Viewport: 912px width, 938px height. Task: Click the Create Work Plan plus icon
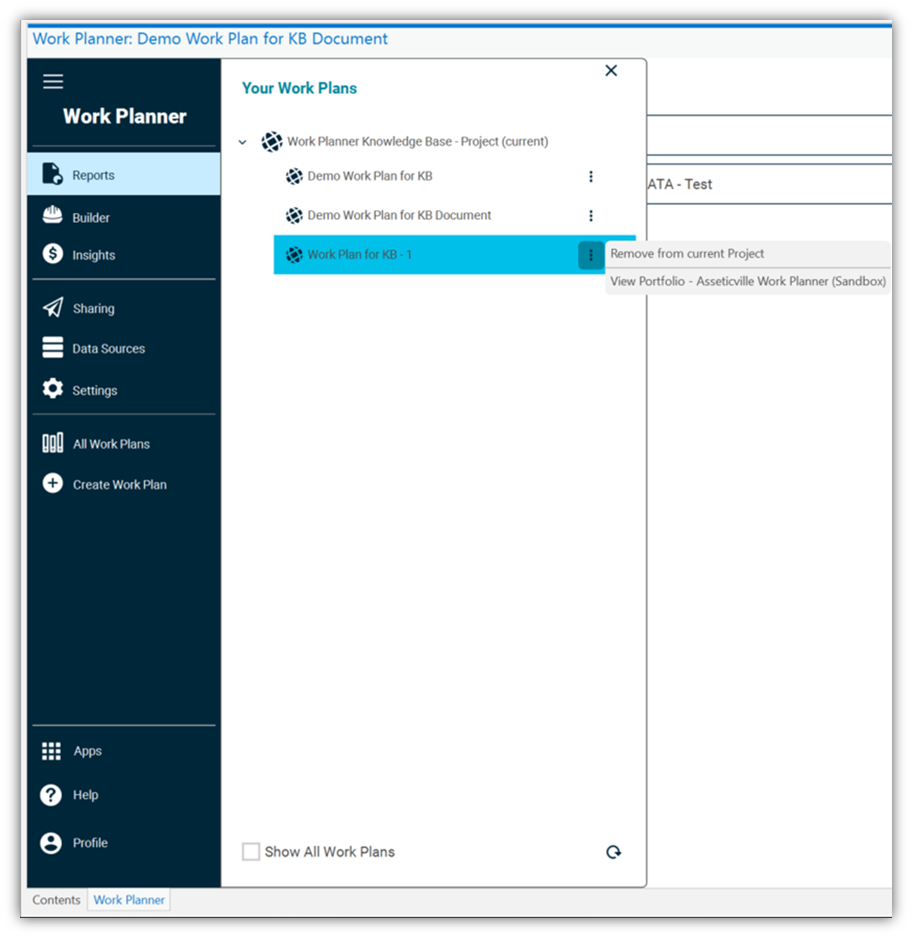click(53, 483)
